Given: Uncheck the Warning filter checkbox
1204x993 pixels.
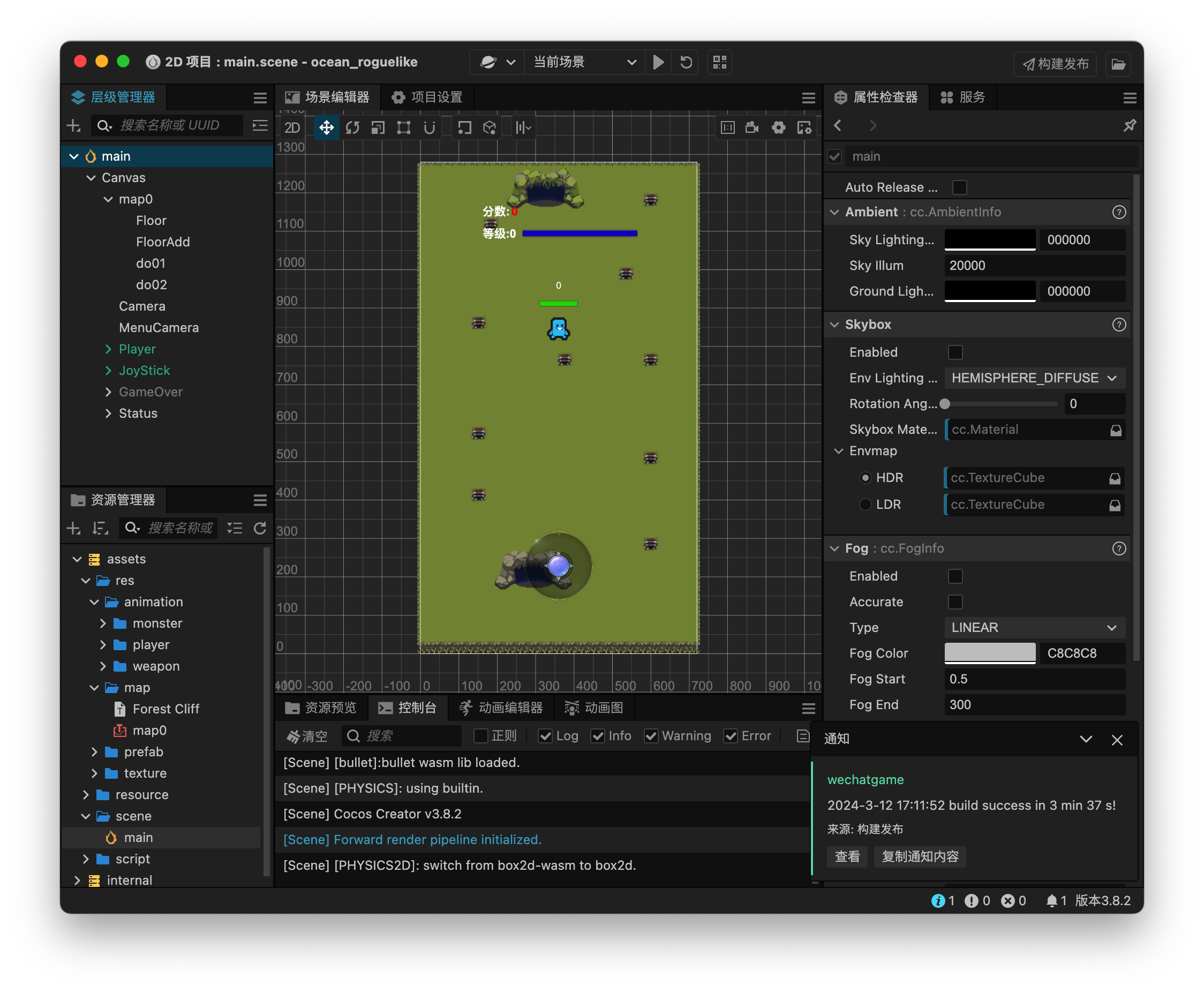Looking at the screenshot, I should click(x=651, y=735).
